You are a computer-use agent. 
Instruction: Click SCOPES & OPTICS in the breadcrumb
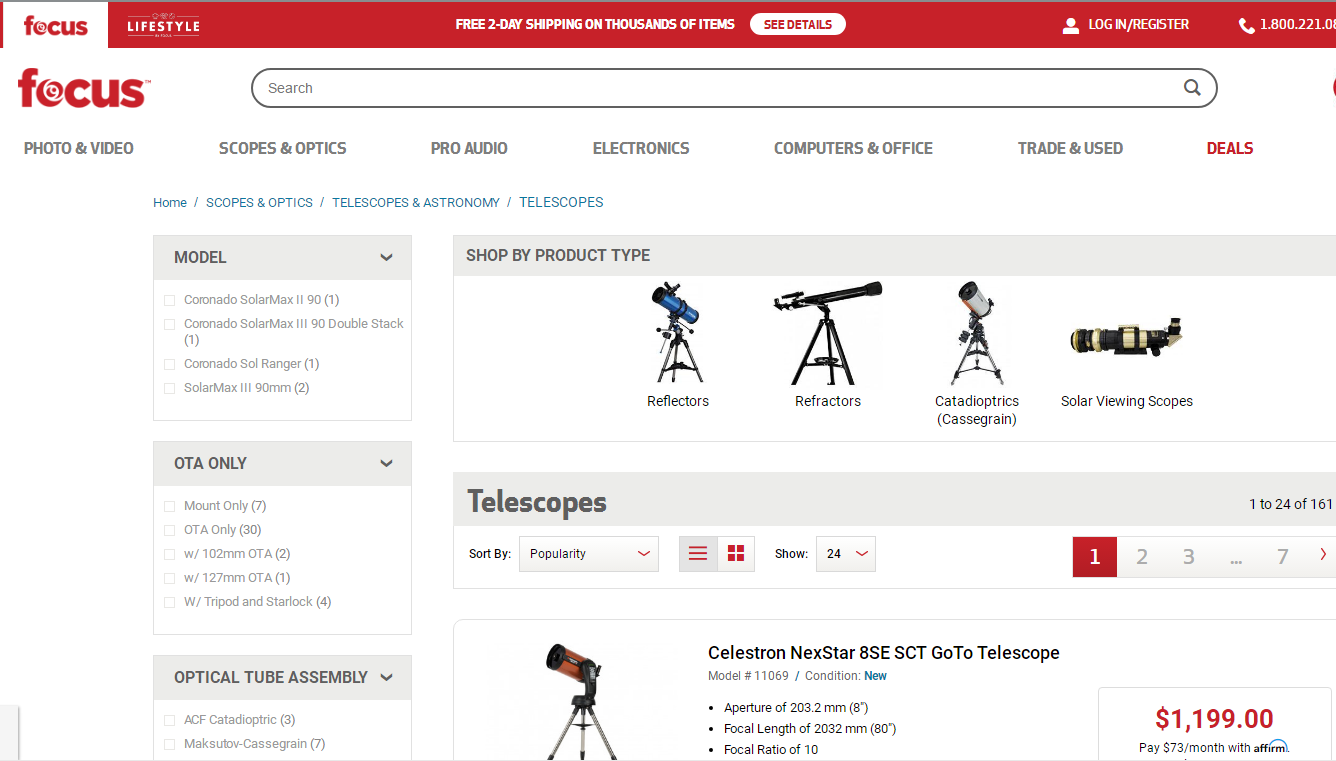pos(259,202)
